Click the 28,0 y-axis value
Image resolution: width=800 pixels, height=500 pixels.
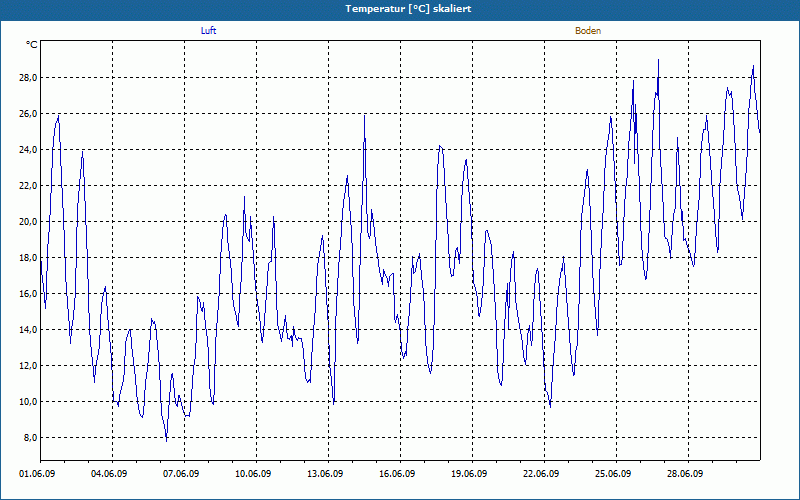pyautogui.click(x=28, y=78)
